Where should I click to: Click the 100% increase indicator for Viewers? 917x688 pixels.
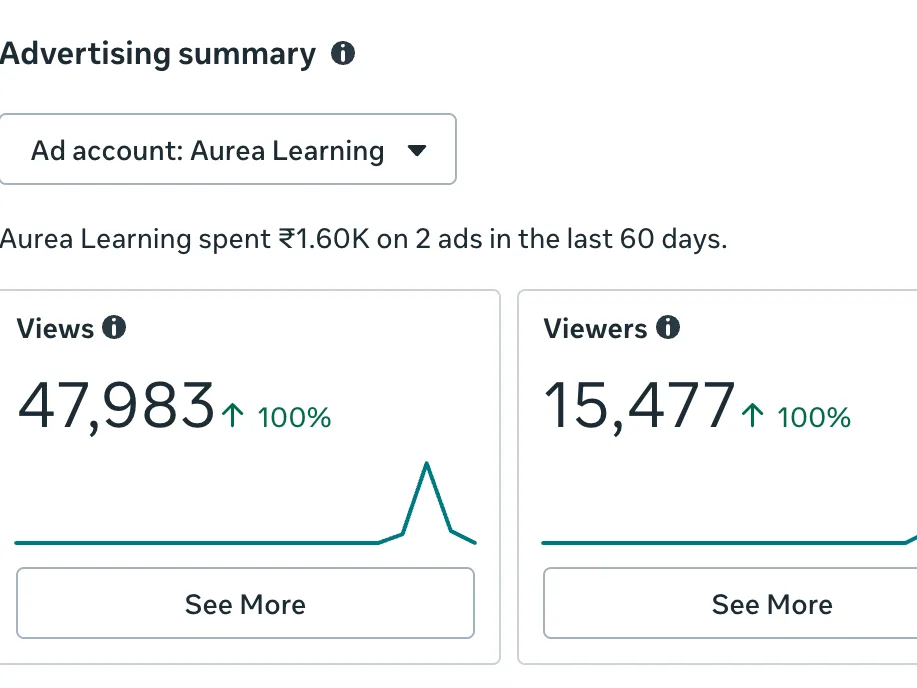[796, 417]
